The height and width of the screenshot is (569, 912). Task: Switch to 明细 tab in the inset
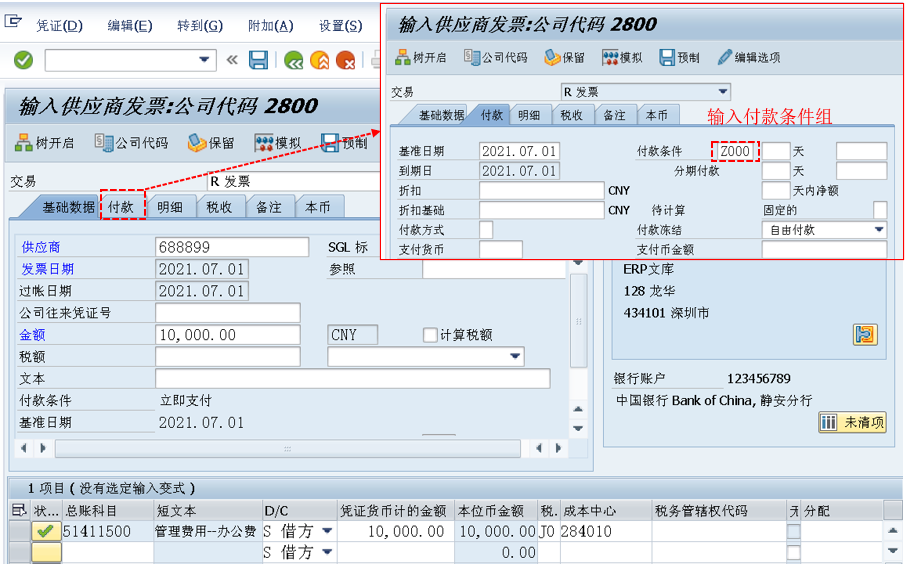529,115
